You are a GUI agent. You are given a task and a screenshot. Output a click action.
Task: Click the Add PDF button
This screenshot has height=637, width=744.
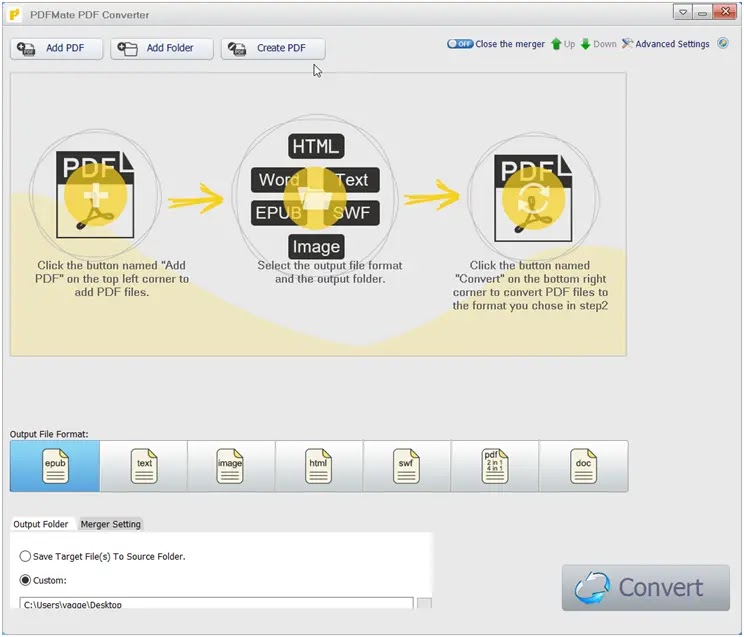pos(56,48)
